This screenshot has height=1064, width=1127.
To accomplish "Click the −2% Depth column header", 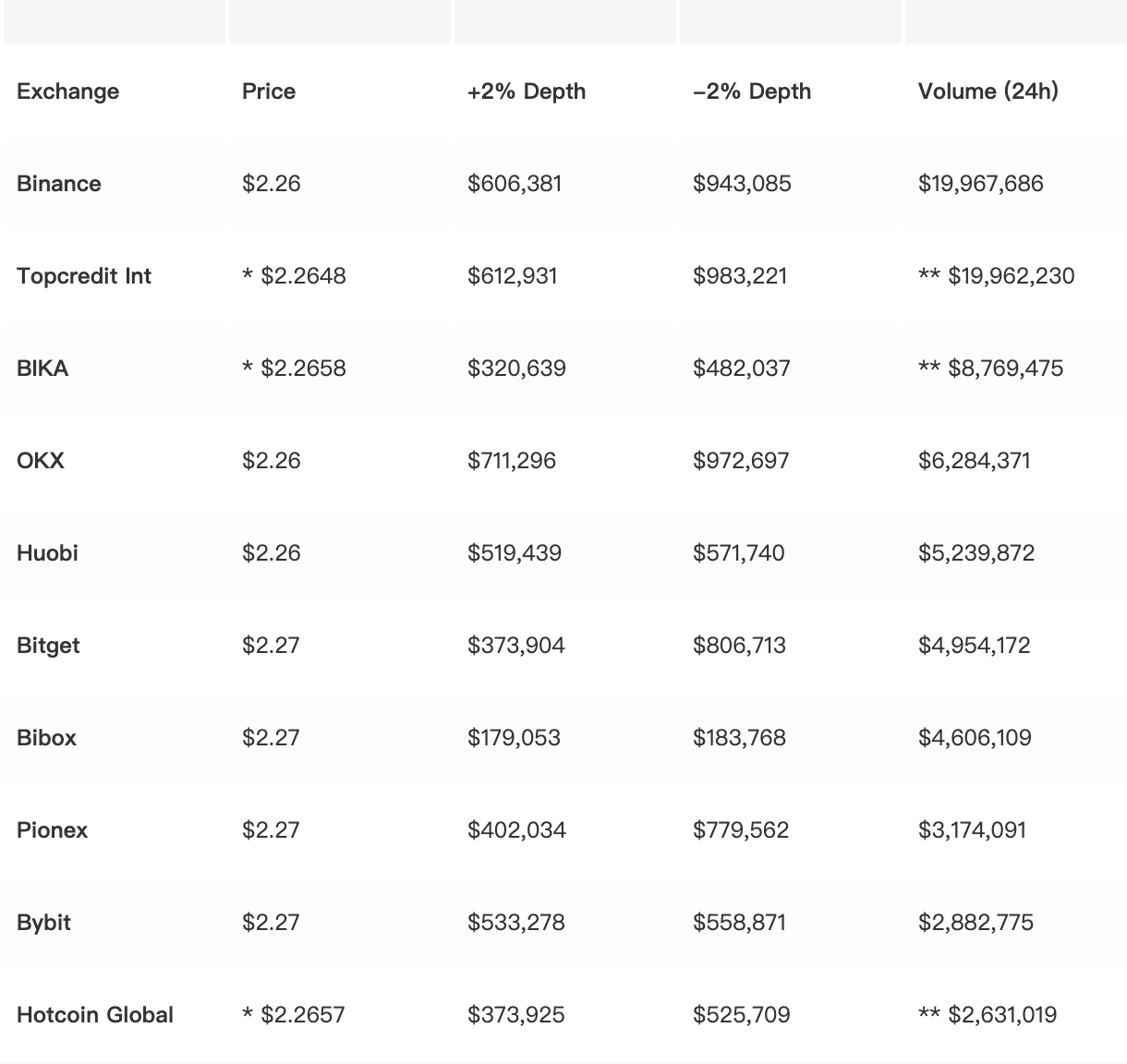I will pyautogui.click(x=752, y=91).
